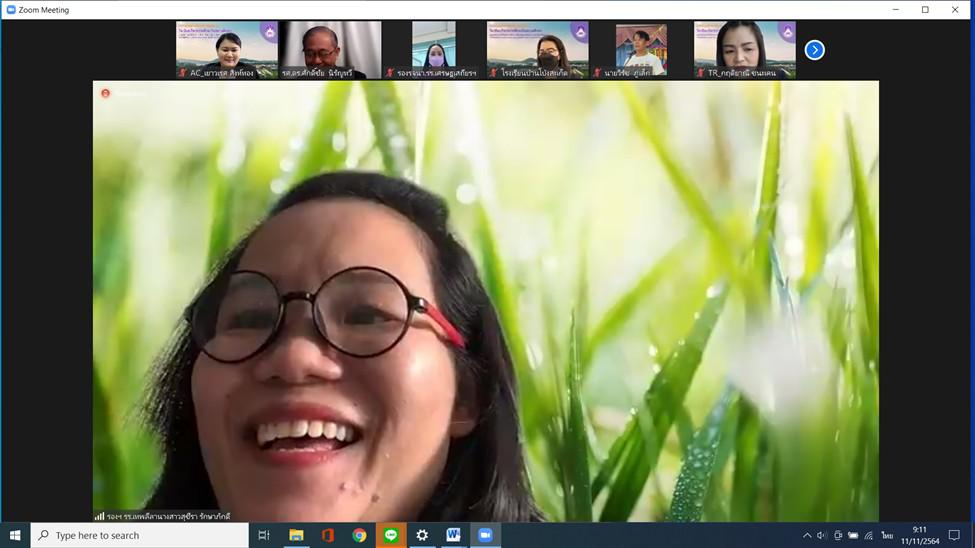Click the Zoom Meeting title bar icon

[11, 9]
